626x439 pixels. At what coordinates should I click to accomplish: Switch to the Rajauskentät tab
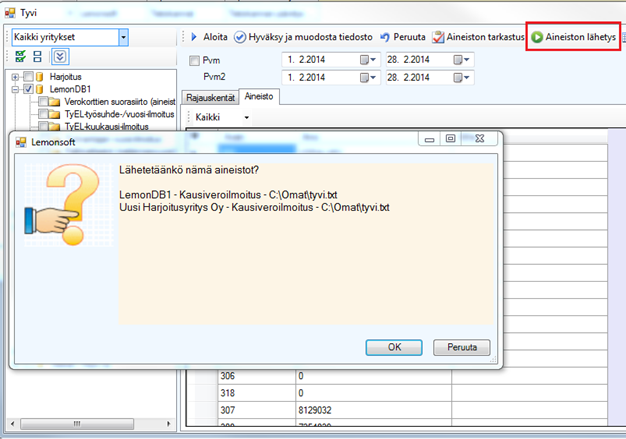click(x=210, y=98)
